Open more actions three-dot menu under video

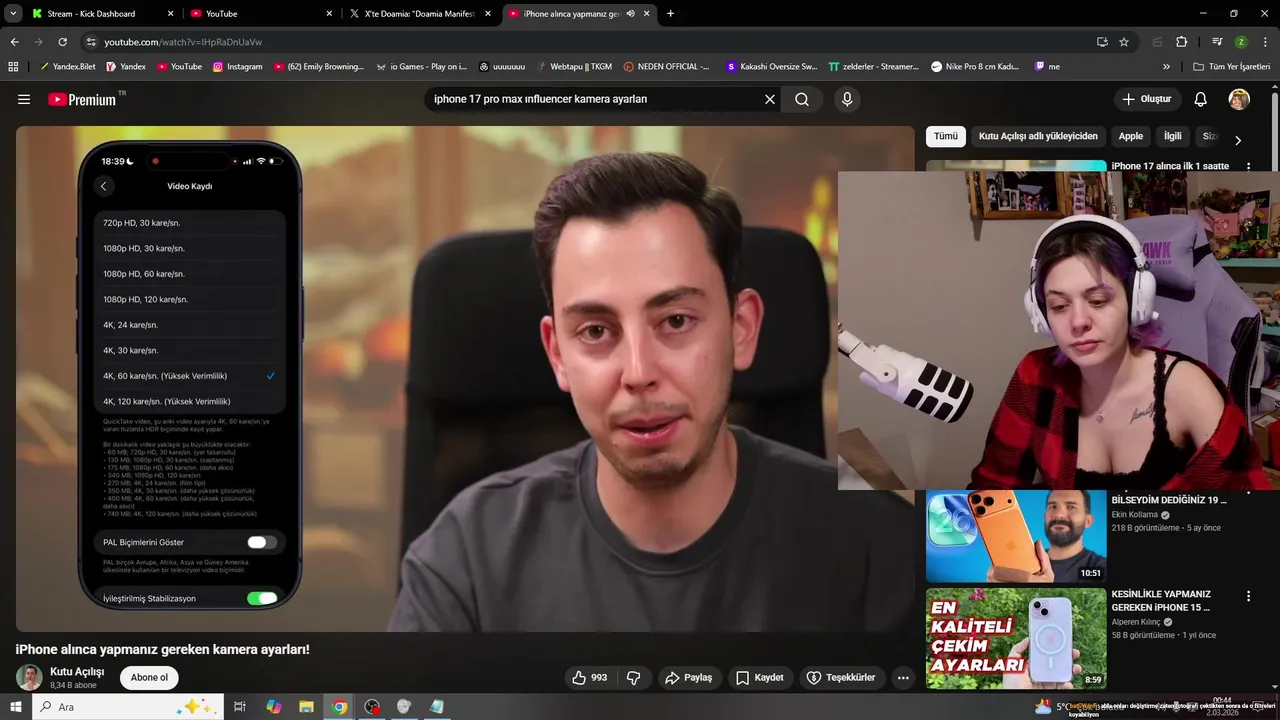[903, 677]
